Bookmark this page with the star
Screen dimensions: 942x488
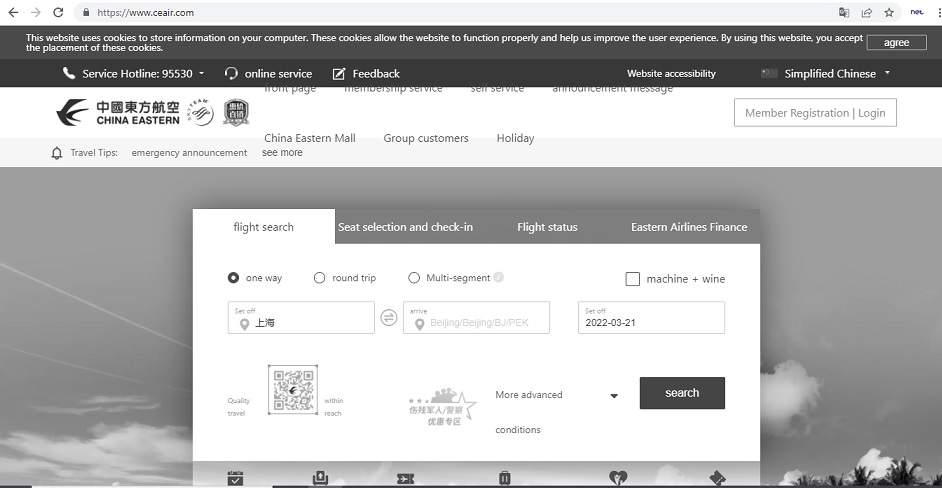pyautogui.click(x=889, y=13)
